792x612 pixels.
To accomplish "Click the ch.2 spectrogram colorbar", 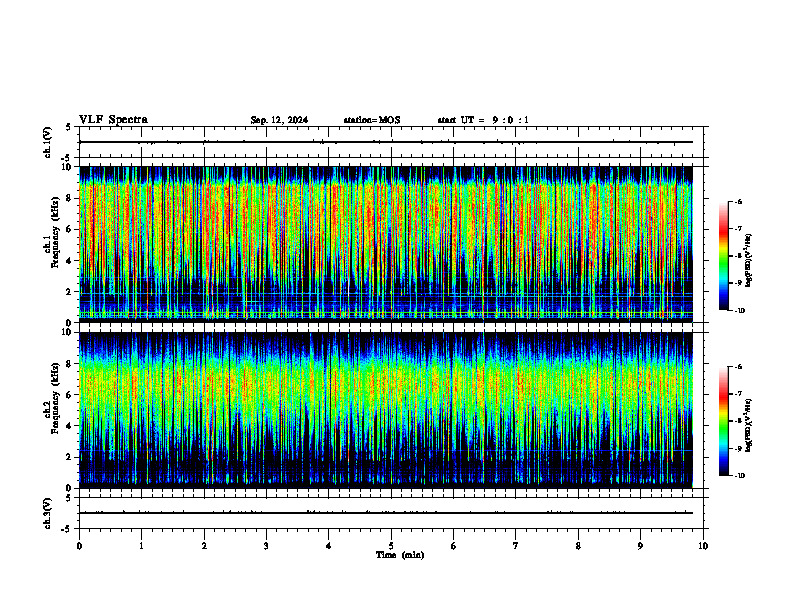I will coord(723,421).
